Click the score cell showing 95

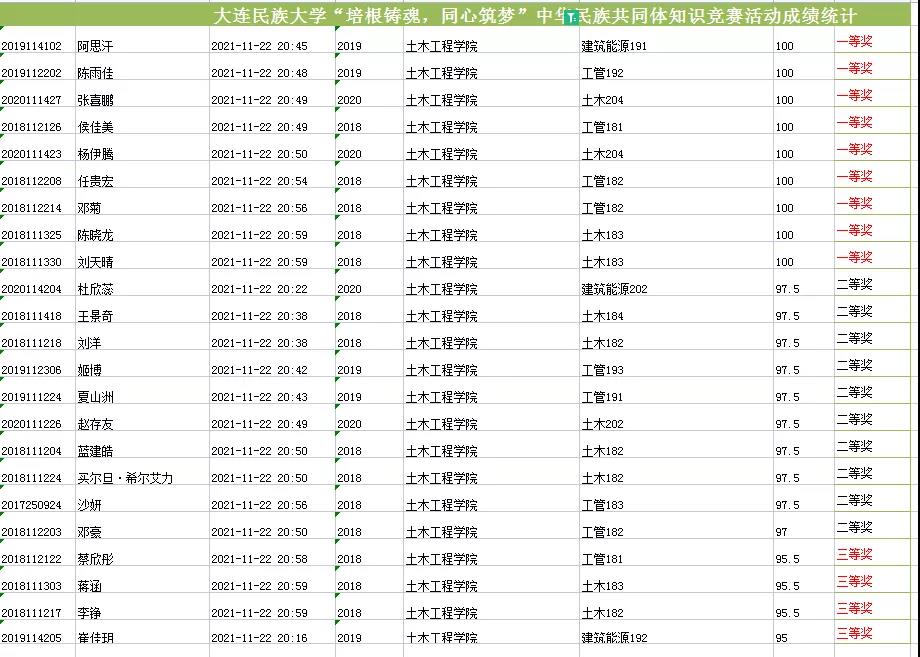pos(782,638)
